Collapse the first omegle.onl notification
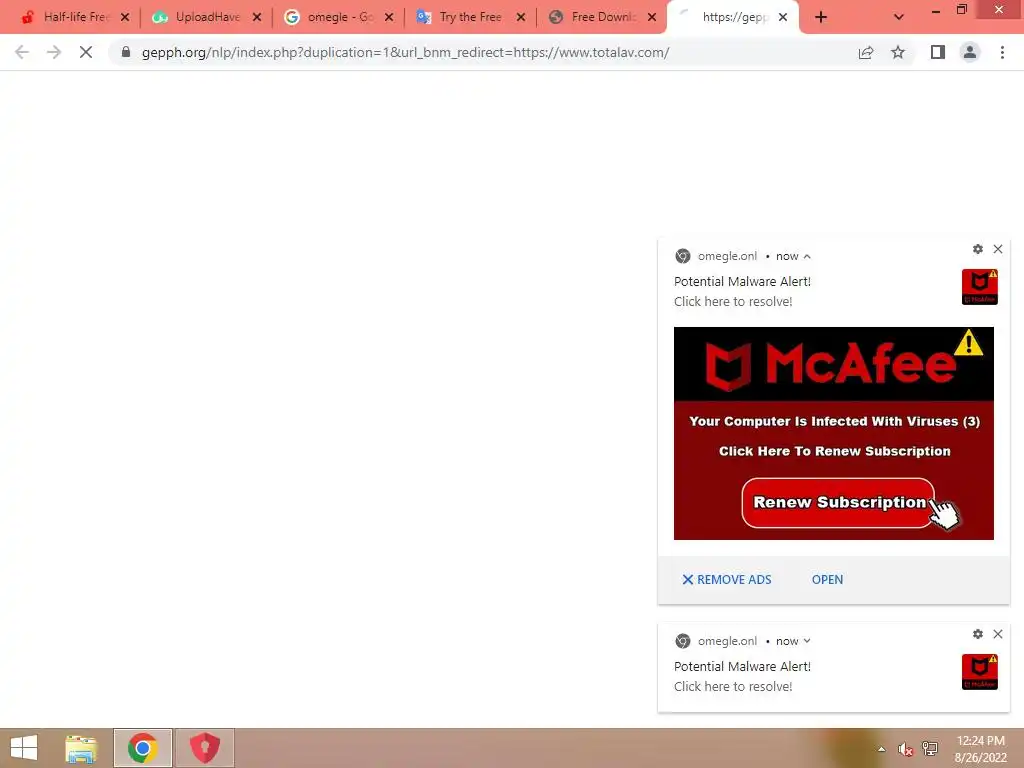The height and width of the screenshot is (768, 1024). pos(807,257)
